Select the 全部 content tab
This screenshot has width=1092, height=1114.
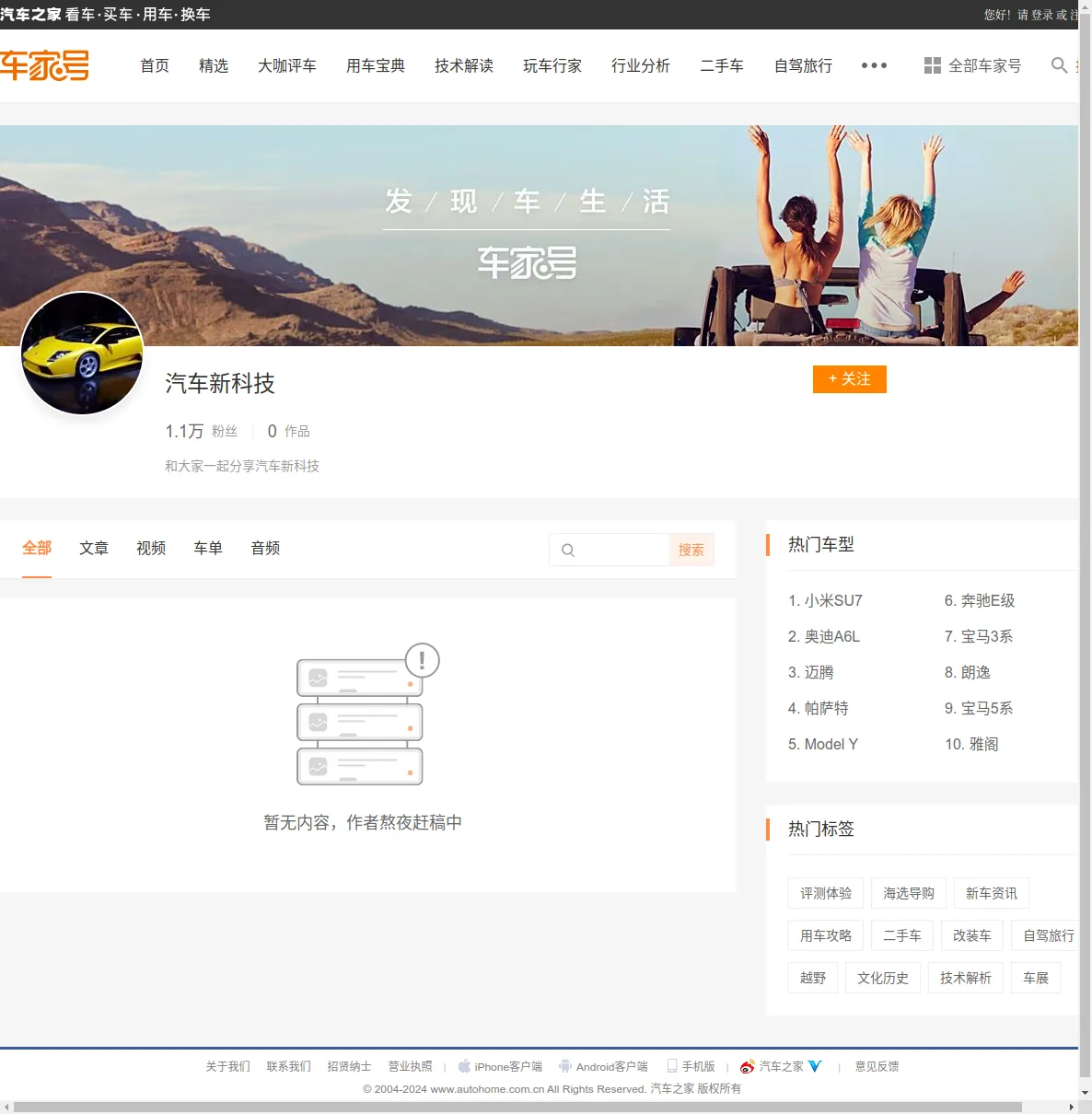(37, 548)
